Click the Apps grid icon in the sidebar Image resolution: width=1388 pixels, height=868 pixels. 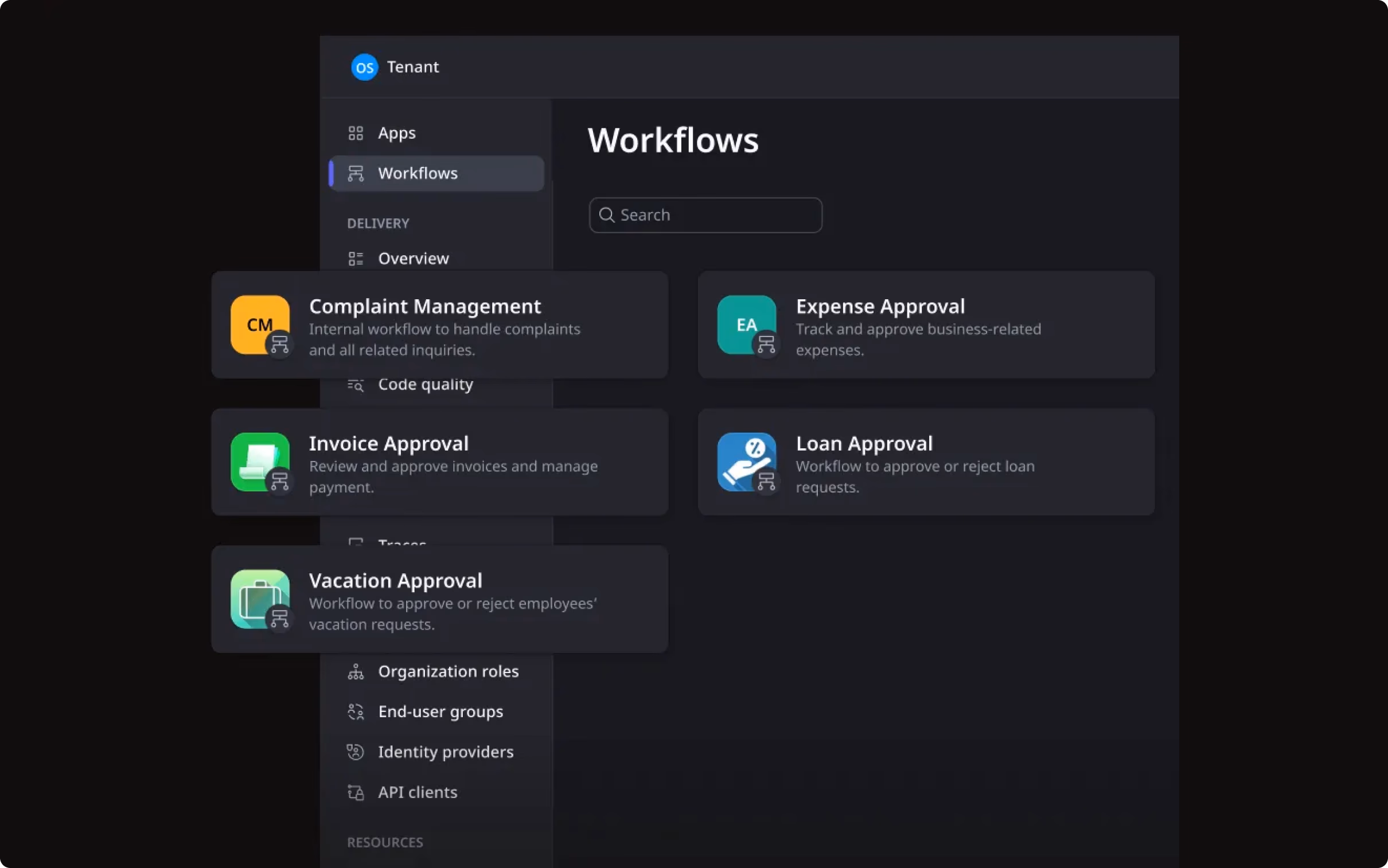tap(356, 132)
